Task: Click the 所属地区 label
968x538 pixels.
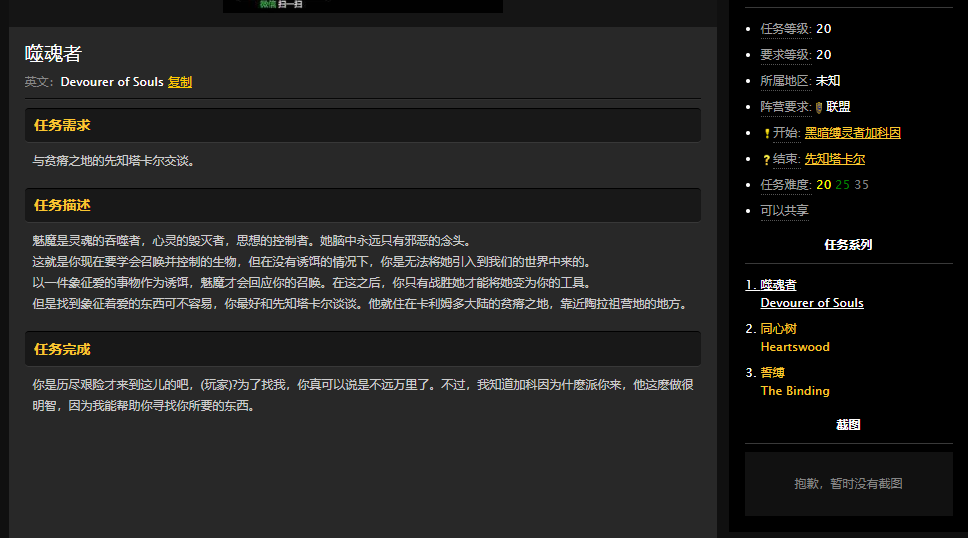Action: [x=785, y=81]
